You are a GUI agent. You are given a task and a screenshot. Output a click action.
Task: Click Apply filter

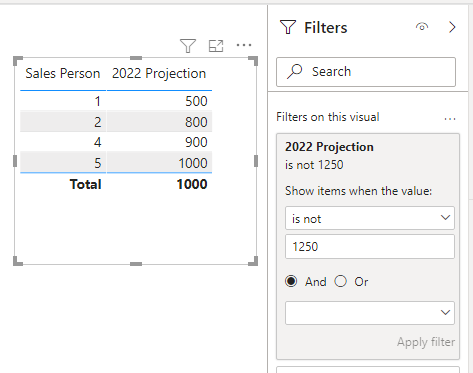pyautogui.click(x=426, y=342)
